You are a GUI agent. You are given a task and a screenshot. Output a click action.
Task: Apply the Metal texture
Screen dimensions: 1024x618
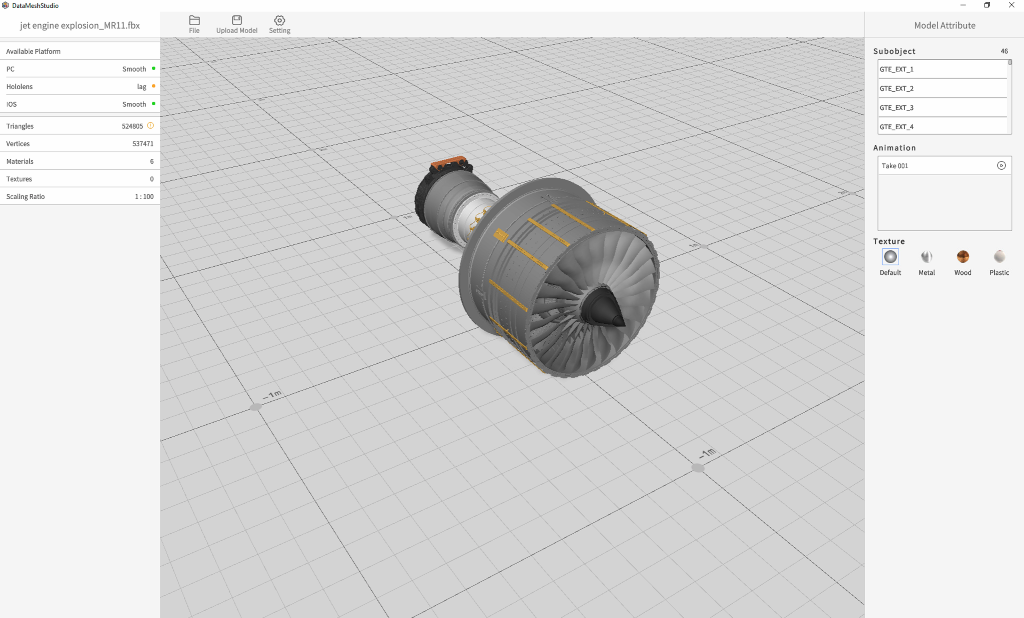pos(927,257)
